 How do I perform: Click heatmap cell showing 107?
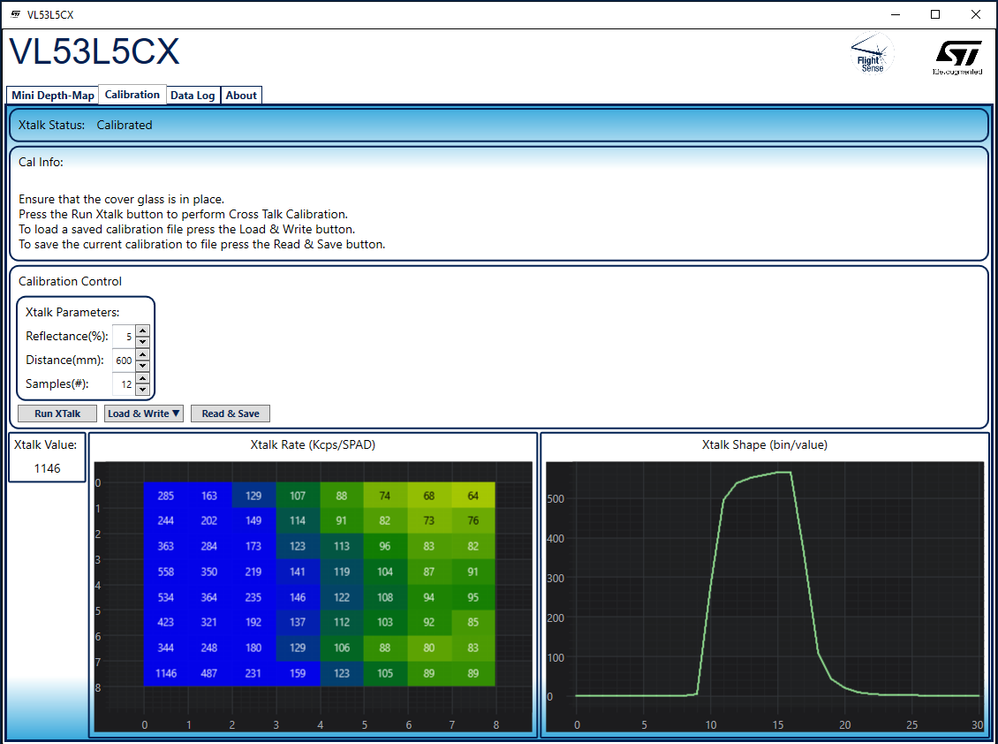click(x=297, y=496)
